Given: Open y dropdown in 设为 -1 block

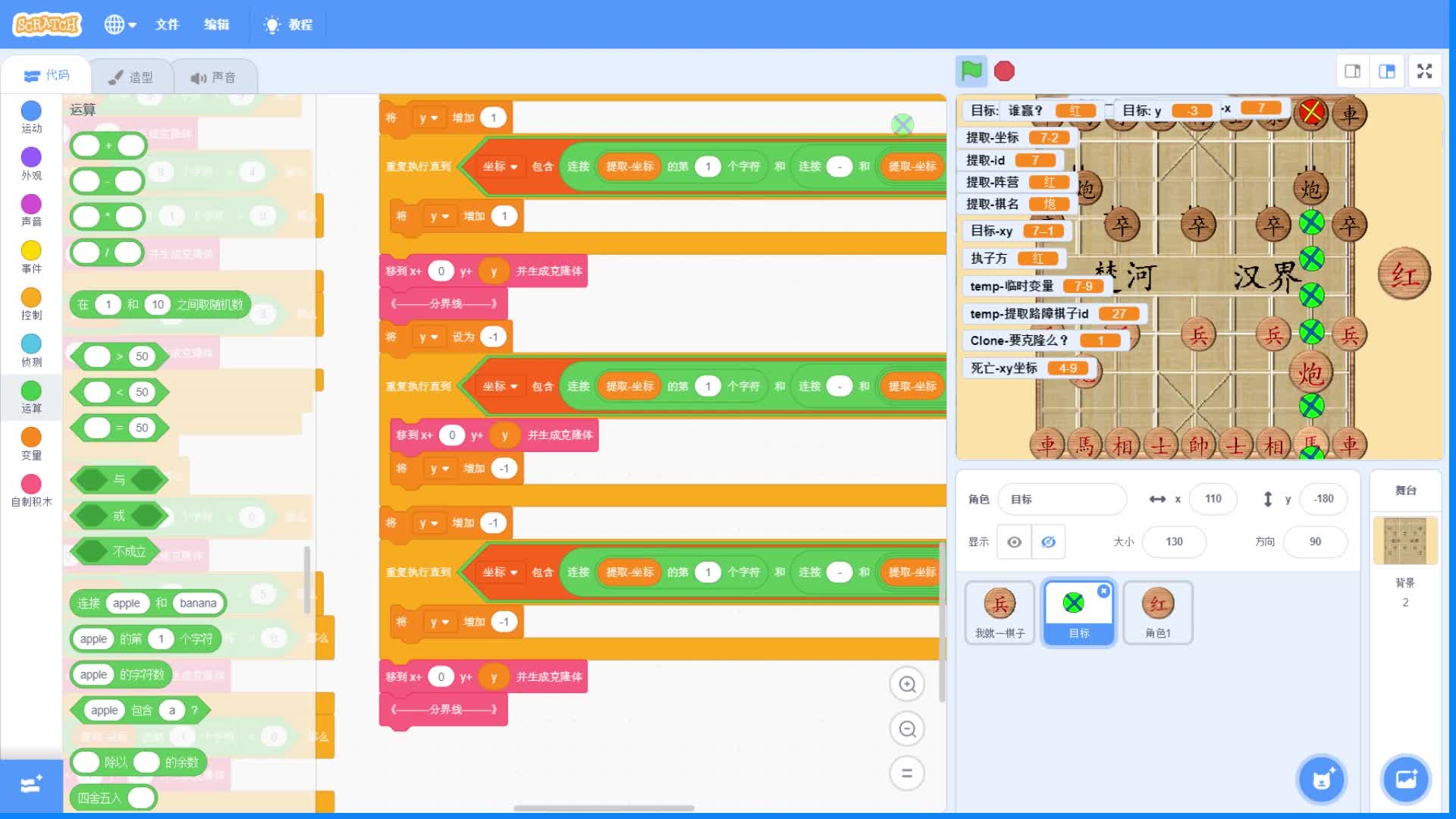Looking at the screenshot, I should tap(428, 337).
